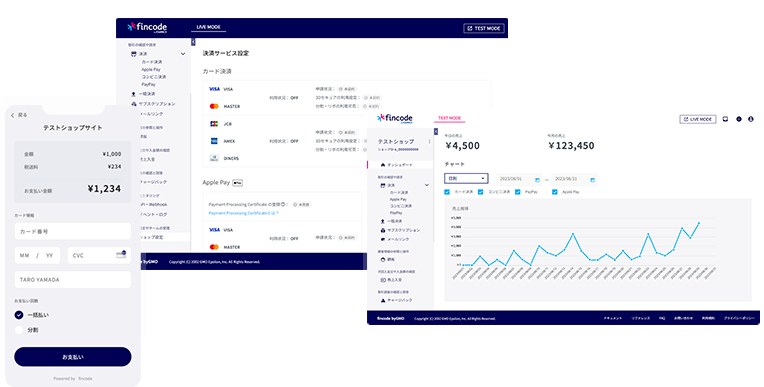Open the chart start date field
Viewport: 764px width, 387px height.
click(x=519, y=179)
